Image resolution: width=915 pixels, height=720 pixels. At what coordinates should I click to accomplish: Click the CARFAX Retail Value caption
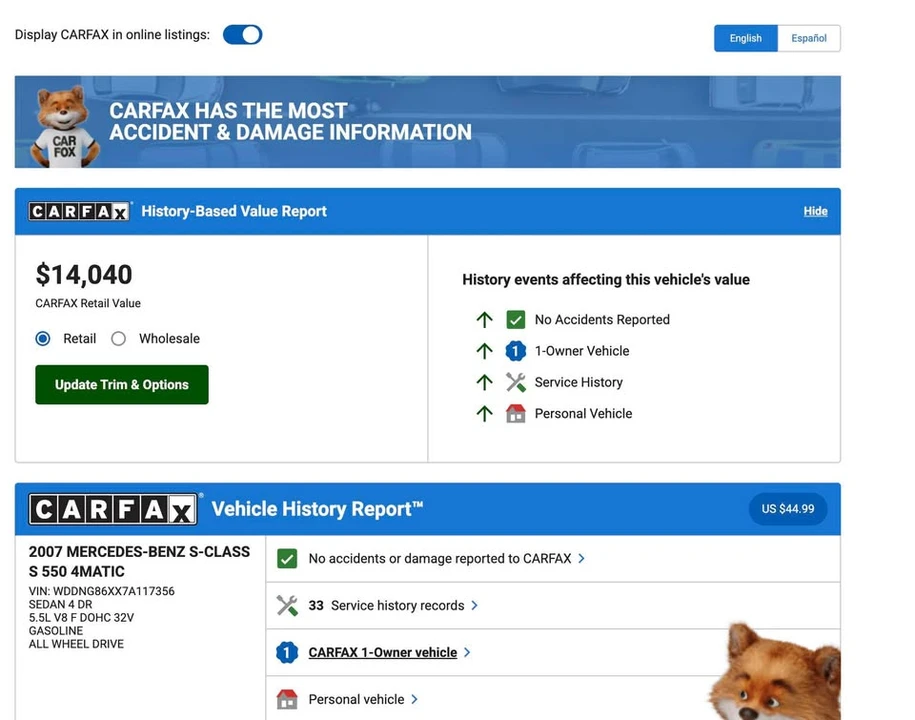click(88, 303)
